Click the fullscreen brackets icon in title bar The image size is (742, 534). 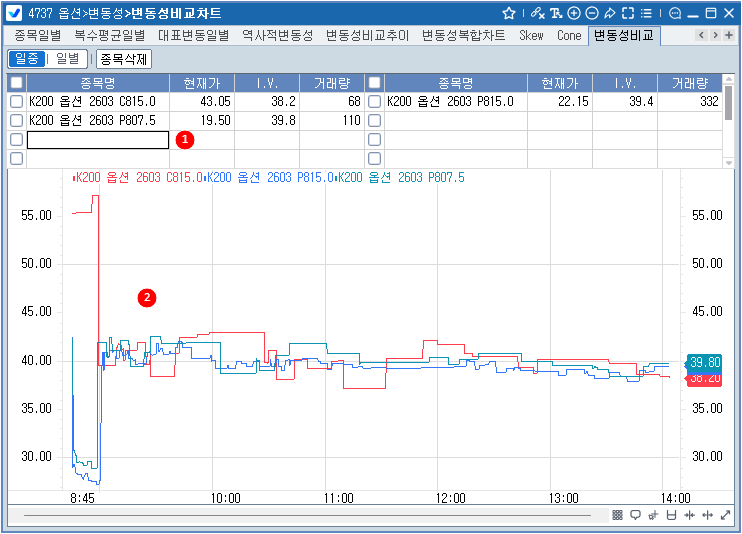628,14
